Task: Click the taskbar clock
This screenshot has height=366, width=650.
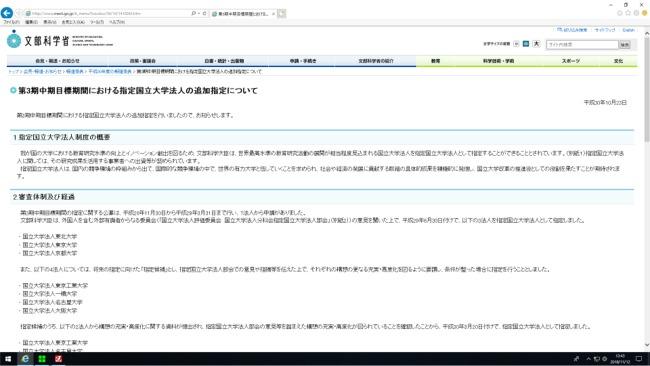Action: click(x=620, y=359)
